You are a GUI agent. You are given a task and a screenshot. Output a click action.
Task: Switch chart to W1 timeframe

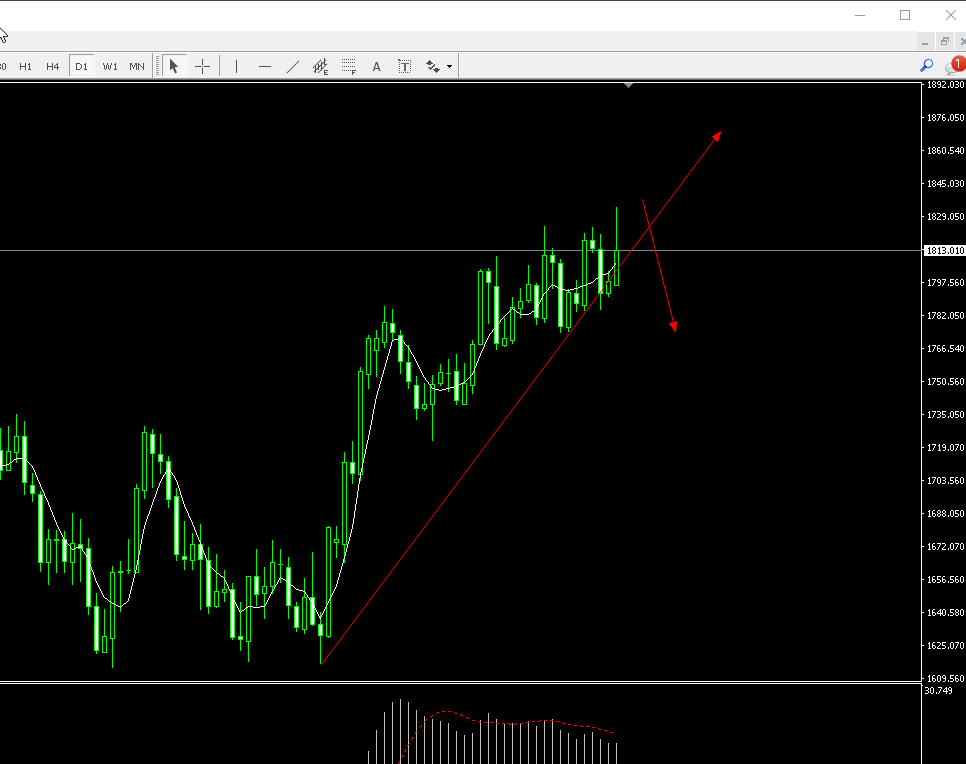(110, 66)
